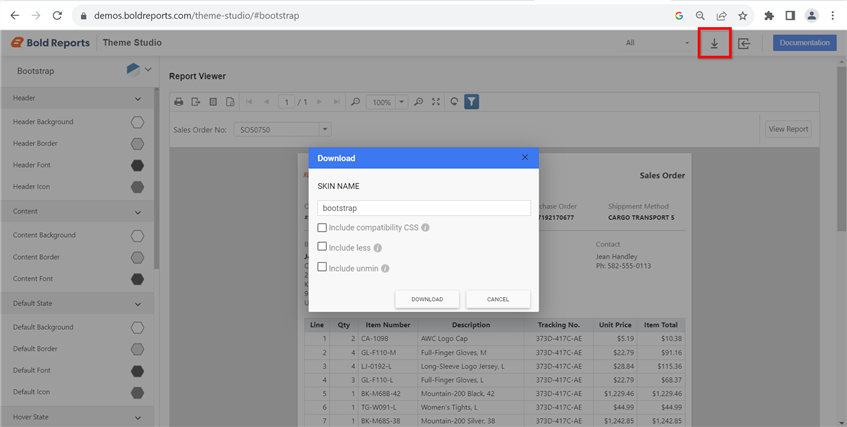Open Default Font color swatch
Viewport: 847px width, 427px height.
point(137,371)
